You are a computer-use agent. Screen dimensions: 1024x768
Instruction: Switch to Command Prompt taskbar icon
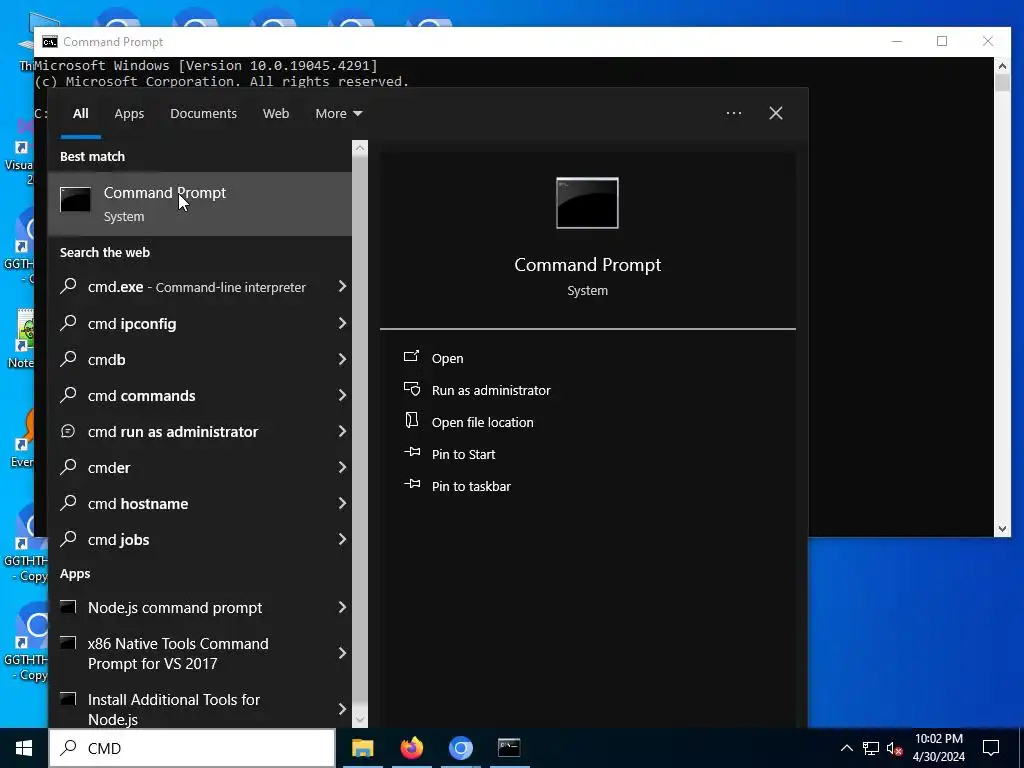(509, 748)
